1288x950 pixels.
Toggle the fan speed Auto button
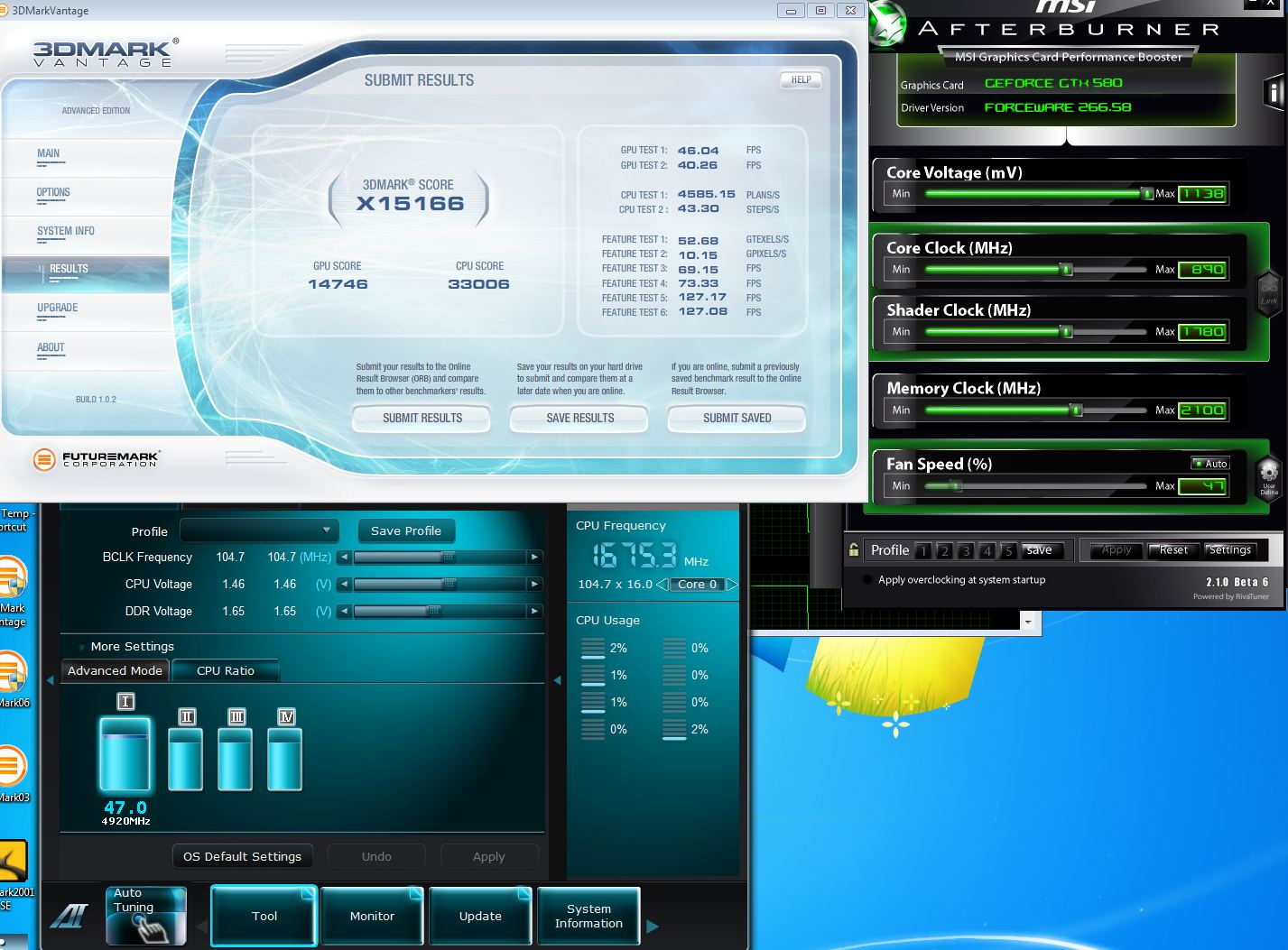click(x=1210, y=464)
